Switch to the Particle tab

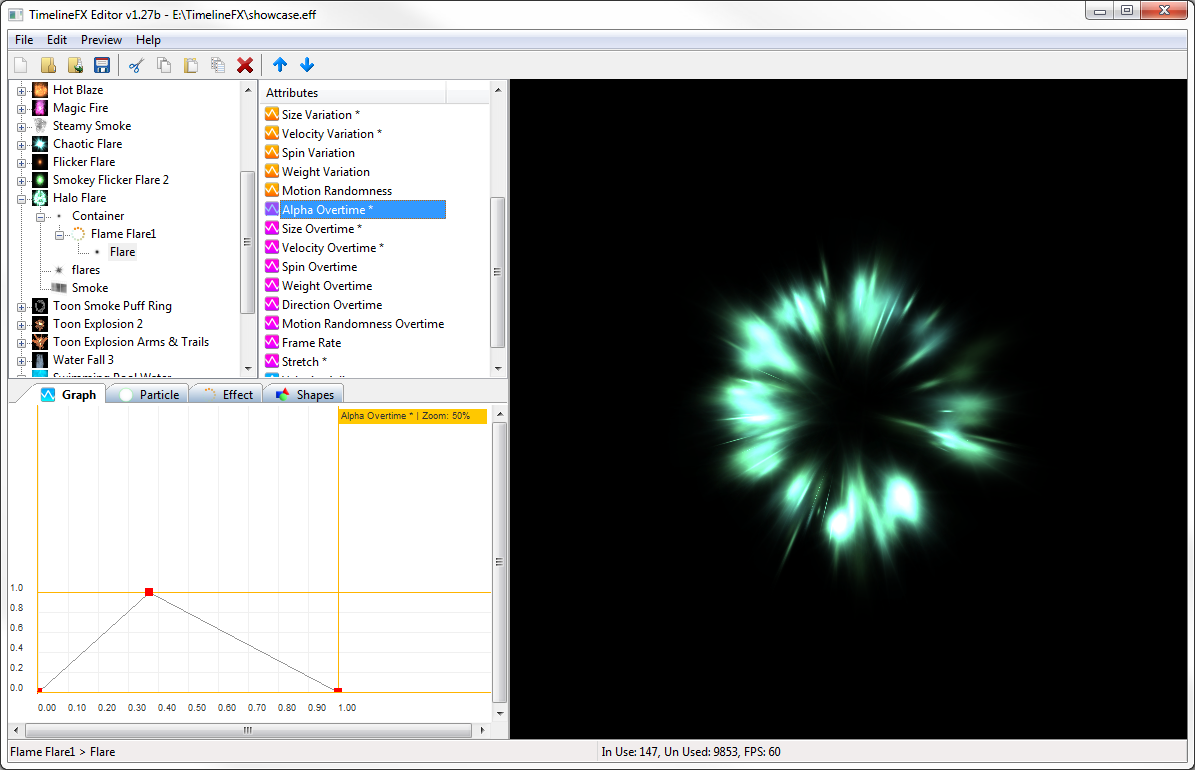(x=148, y=394)
